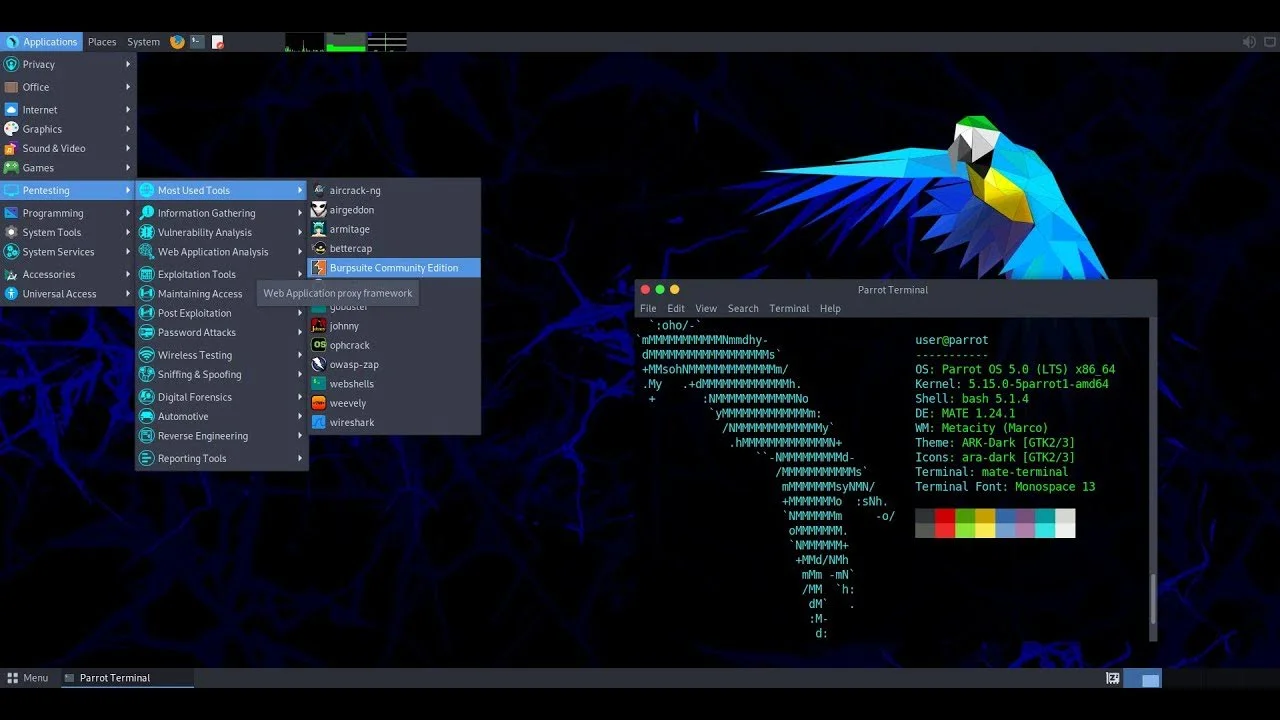Open the Office category icon
Image resolution: width=1280 pixels, height=720 pixels.
coord(12,87)
